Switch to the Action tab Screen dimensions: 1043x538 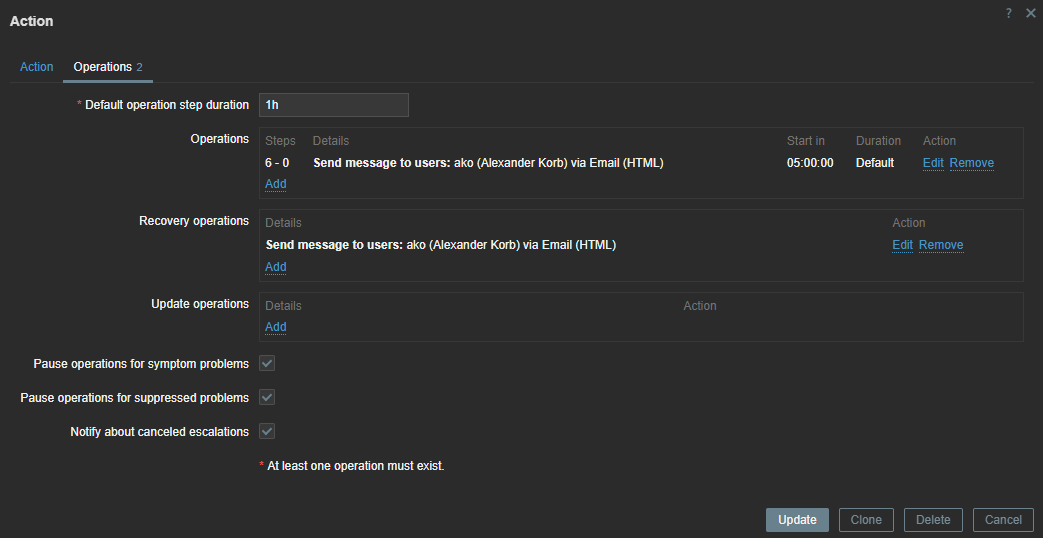(x=37, y=67)
